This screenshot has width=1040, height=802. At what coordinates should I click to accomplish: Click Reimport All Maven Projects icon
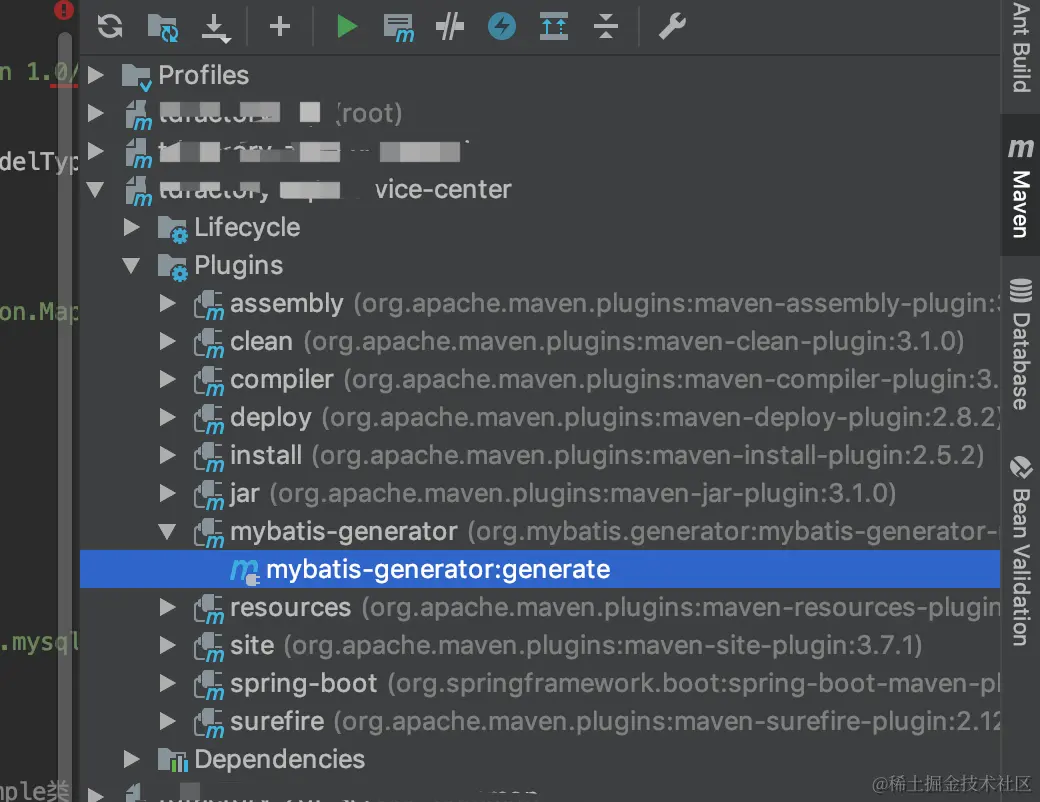click(x=110, y=27)
